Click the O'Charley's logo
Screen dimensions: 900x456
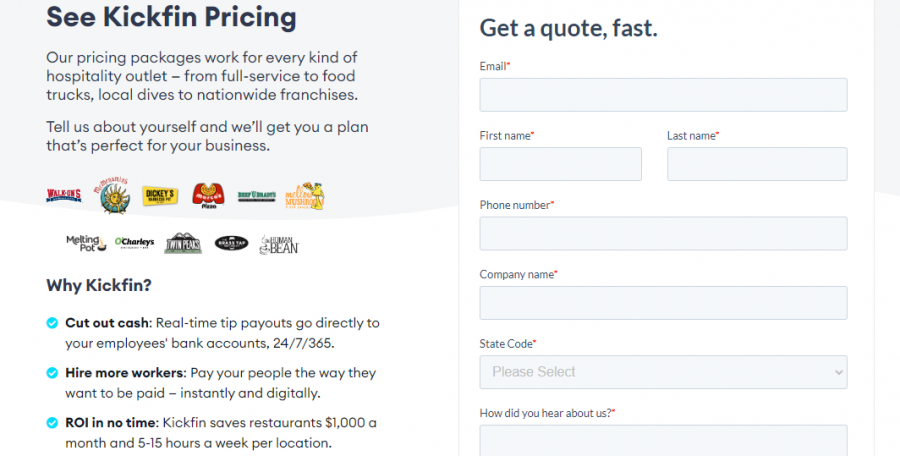click(133, 242)
